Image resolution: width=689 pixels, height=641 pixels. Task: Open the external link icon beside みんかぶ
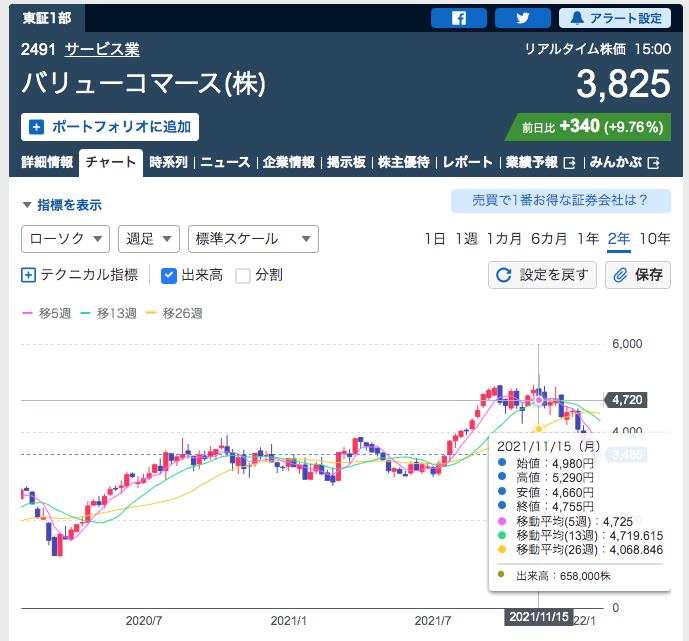(x=653, y=162)
